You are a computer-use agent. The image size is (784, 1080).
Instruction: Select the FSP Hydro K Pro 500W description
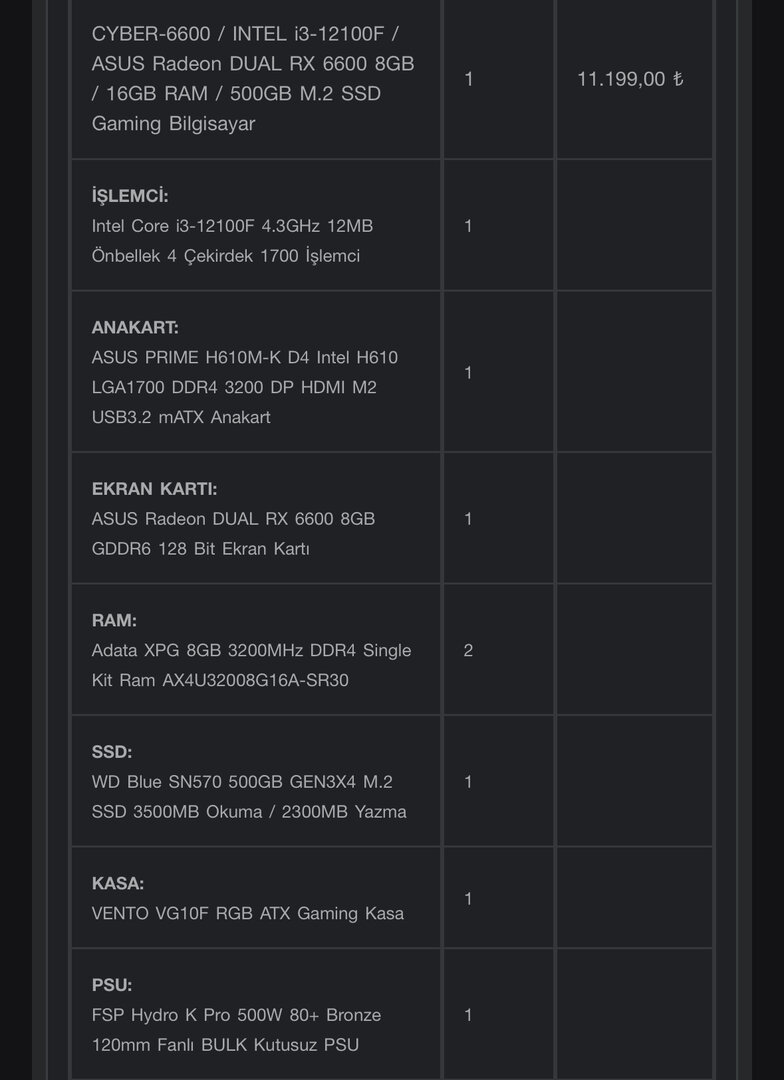(236, 1030)
